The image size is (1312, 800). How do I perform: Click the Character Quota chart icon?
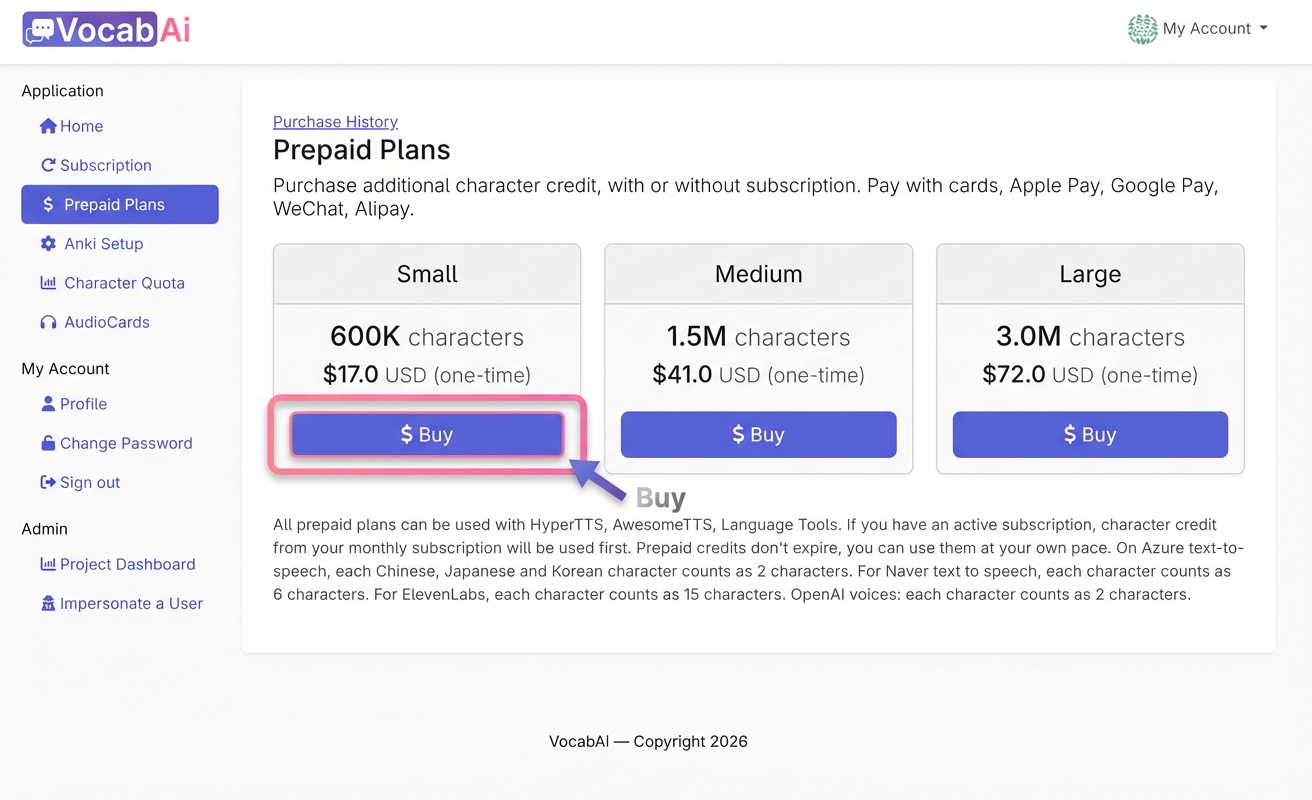pos(47,283)
